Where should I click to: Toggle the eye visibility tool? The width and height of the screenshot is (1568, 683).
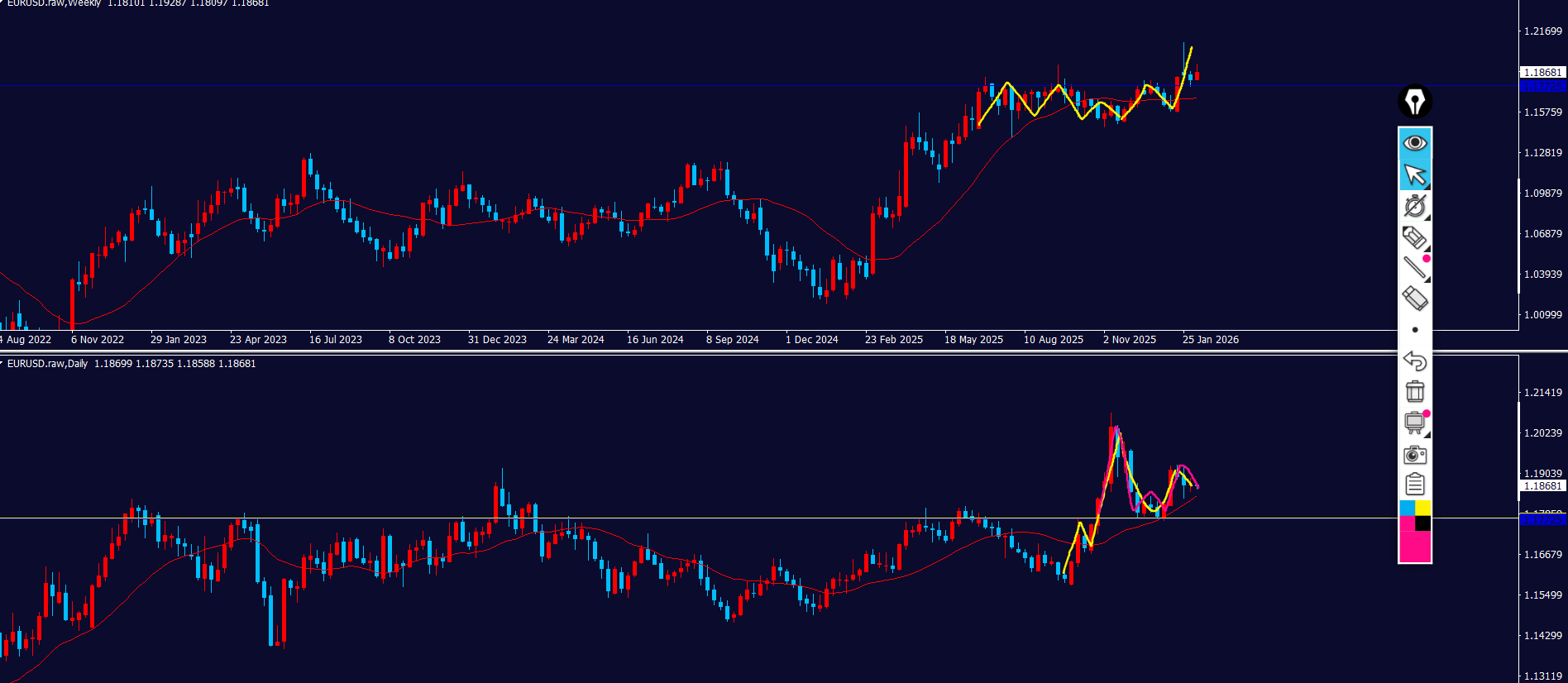coord(1414,143)
